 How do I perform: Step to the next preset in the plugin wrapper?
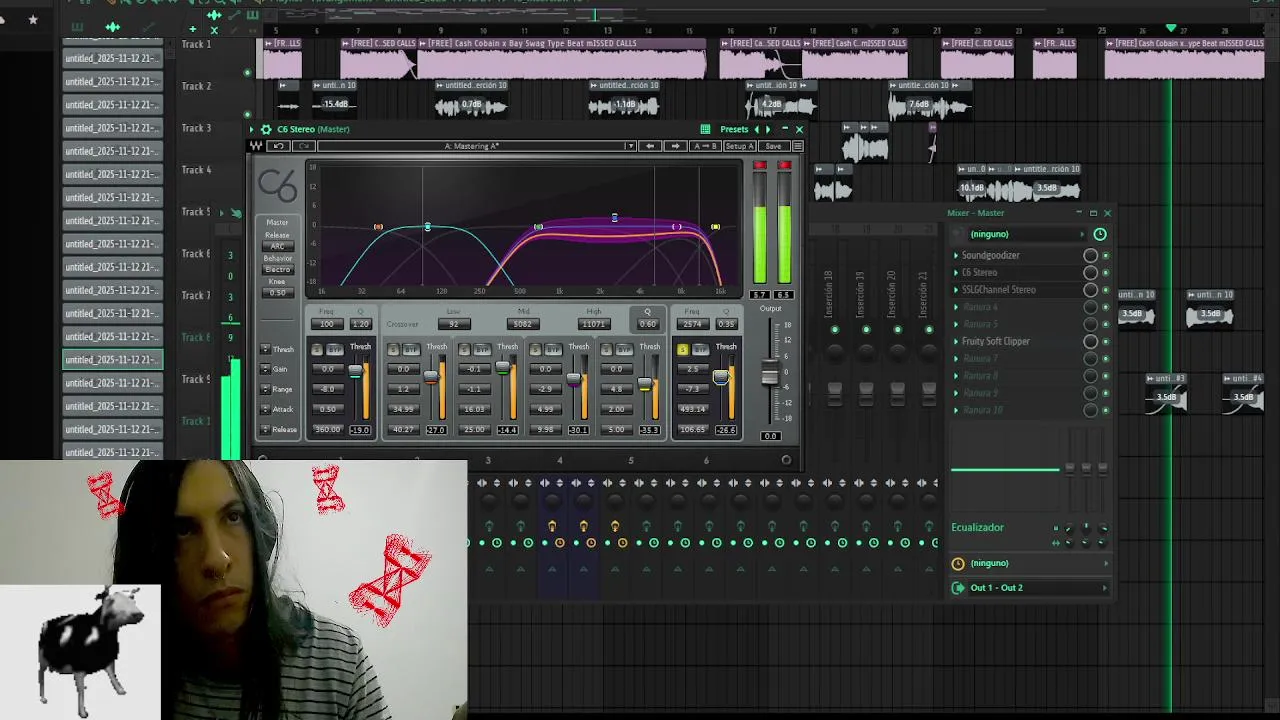tap(768, 129)
